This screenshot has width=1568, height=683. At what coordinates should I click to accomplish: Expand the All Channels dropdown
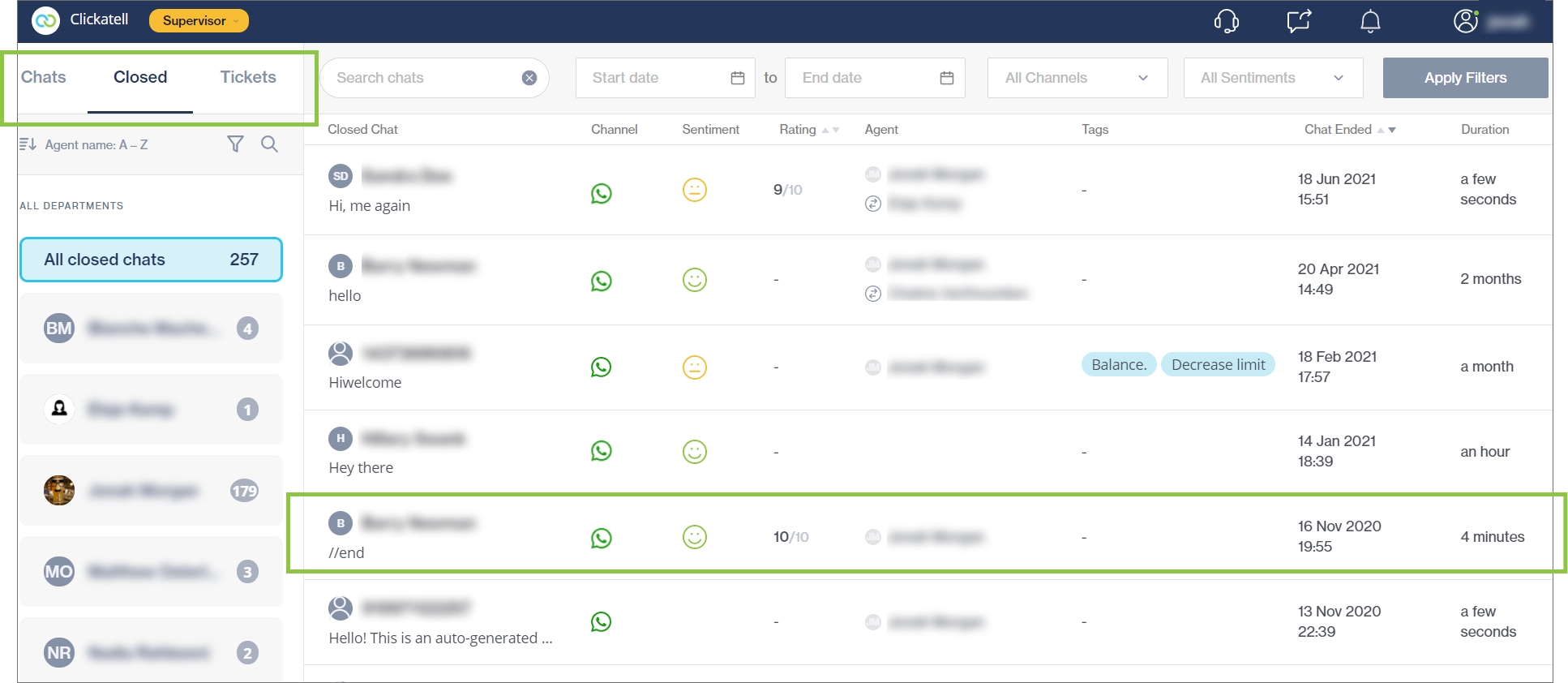pyautogui.click(x=1077, y=78)
